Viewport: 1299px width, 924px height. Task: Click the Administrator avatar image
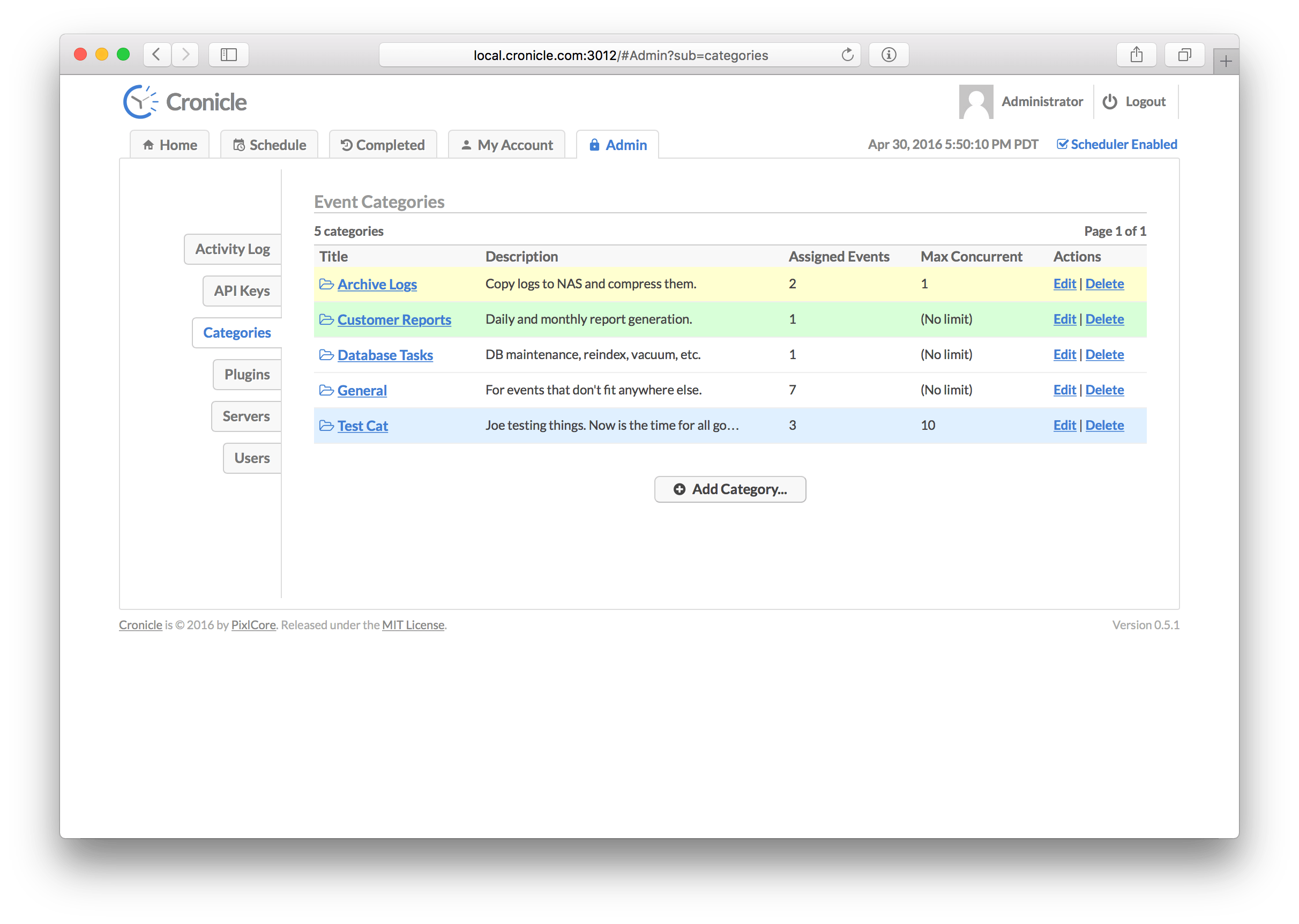[975, 102]
